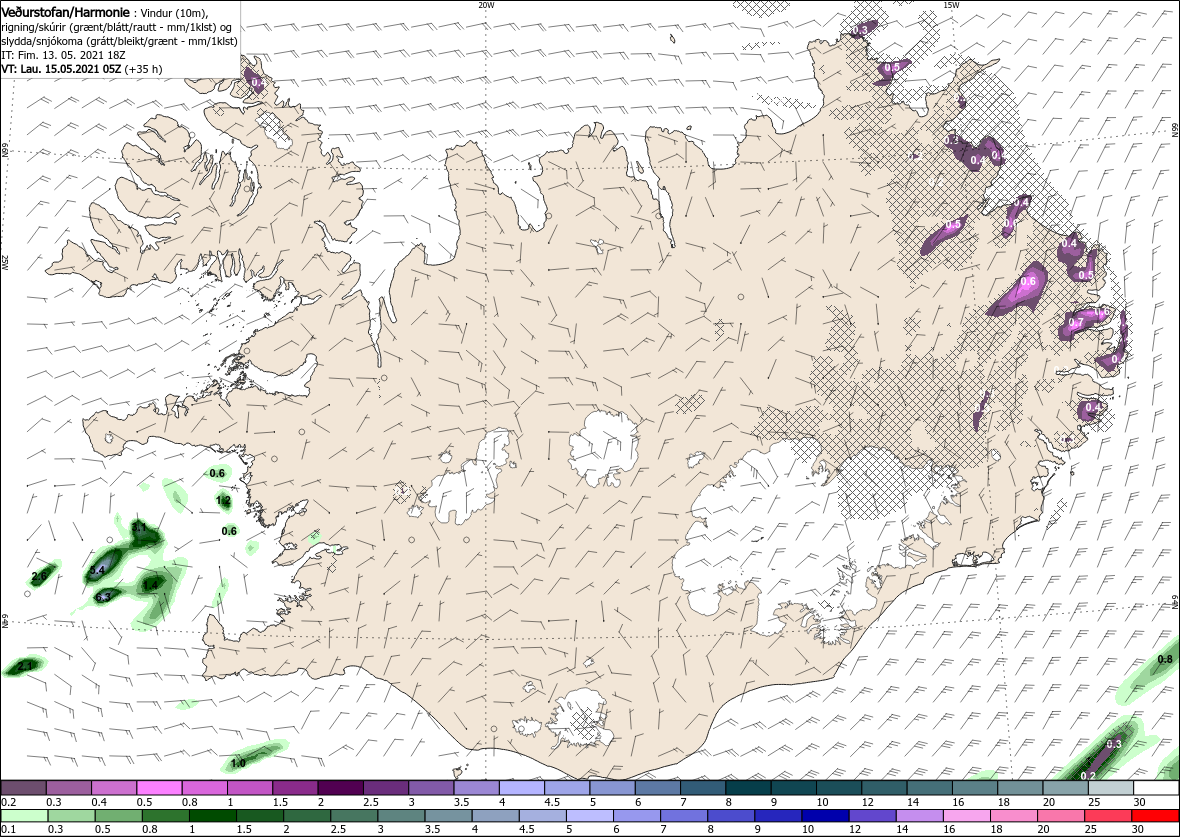The height and width of the screenshot is (837, 1180).
Task: Click the '5.4' rain value in the blue core
Action: click(x=97, y=571)
